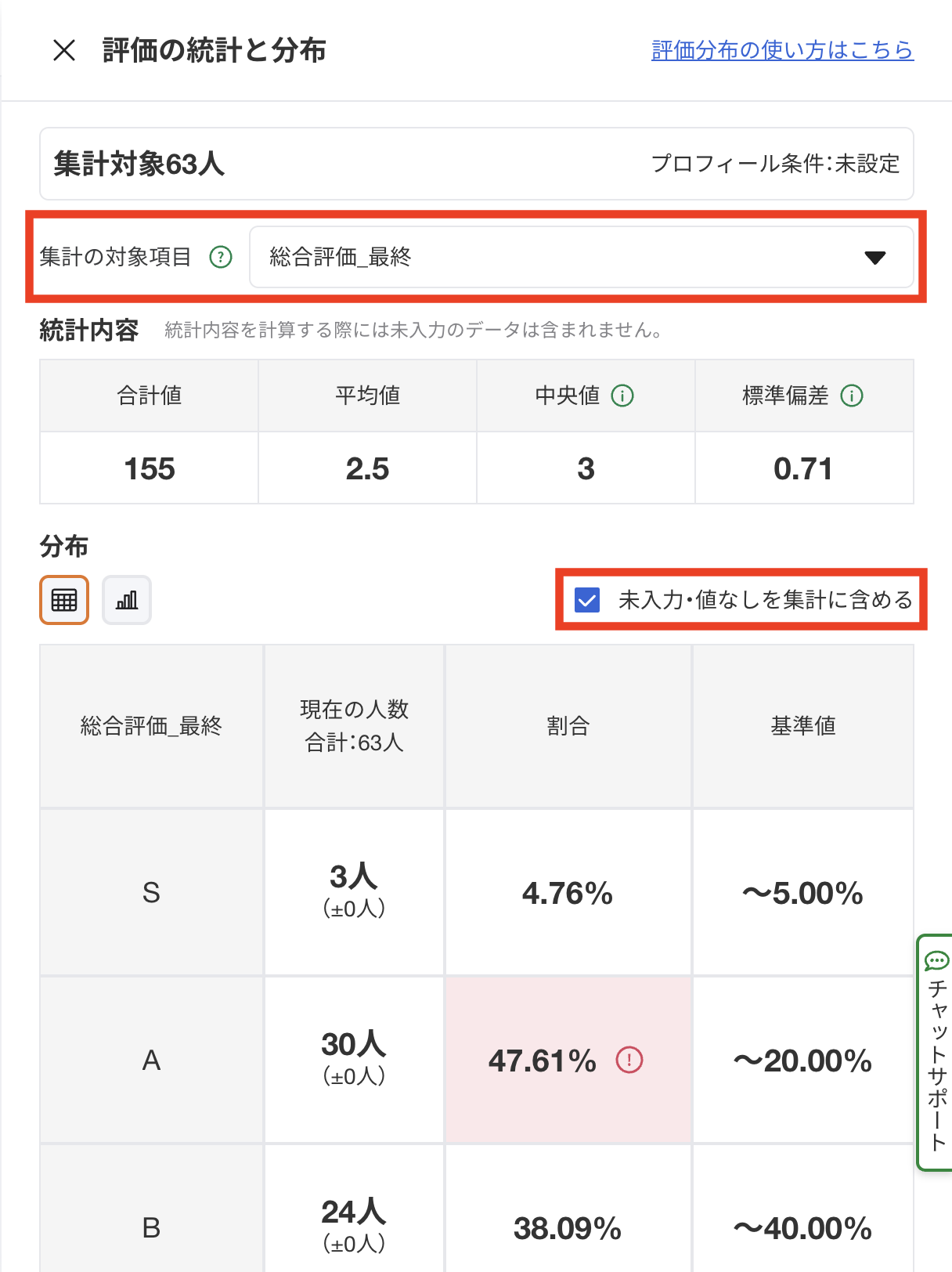The height and width of the screenshot is (1272, 952).
Task: Click the chat bubble icon on support tab
Action: pyautogui.click(x=936, y=960)
